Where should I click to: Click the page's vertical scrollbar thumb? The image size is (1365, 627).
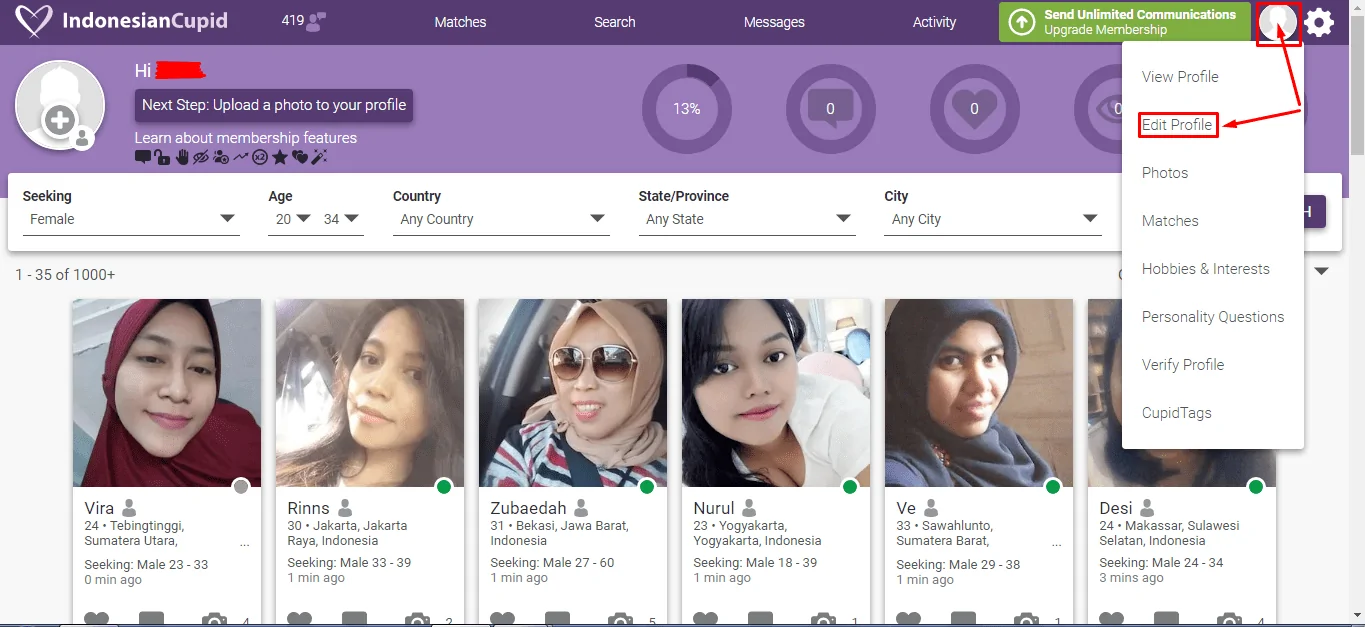coord(1357,85)
